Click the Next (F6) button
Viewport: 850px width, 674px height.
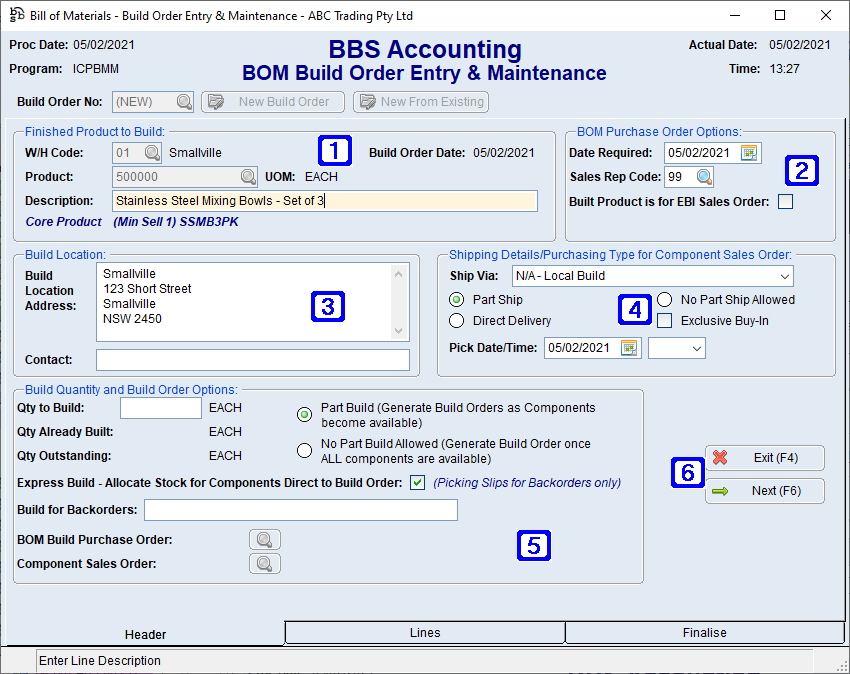[x=764, y=491]
